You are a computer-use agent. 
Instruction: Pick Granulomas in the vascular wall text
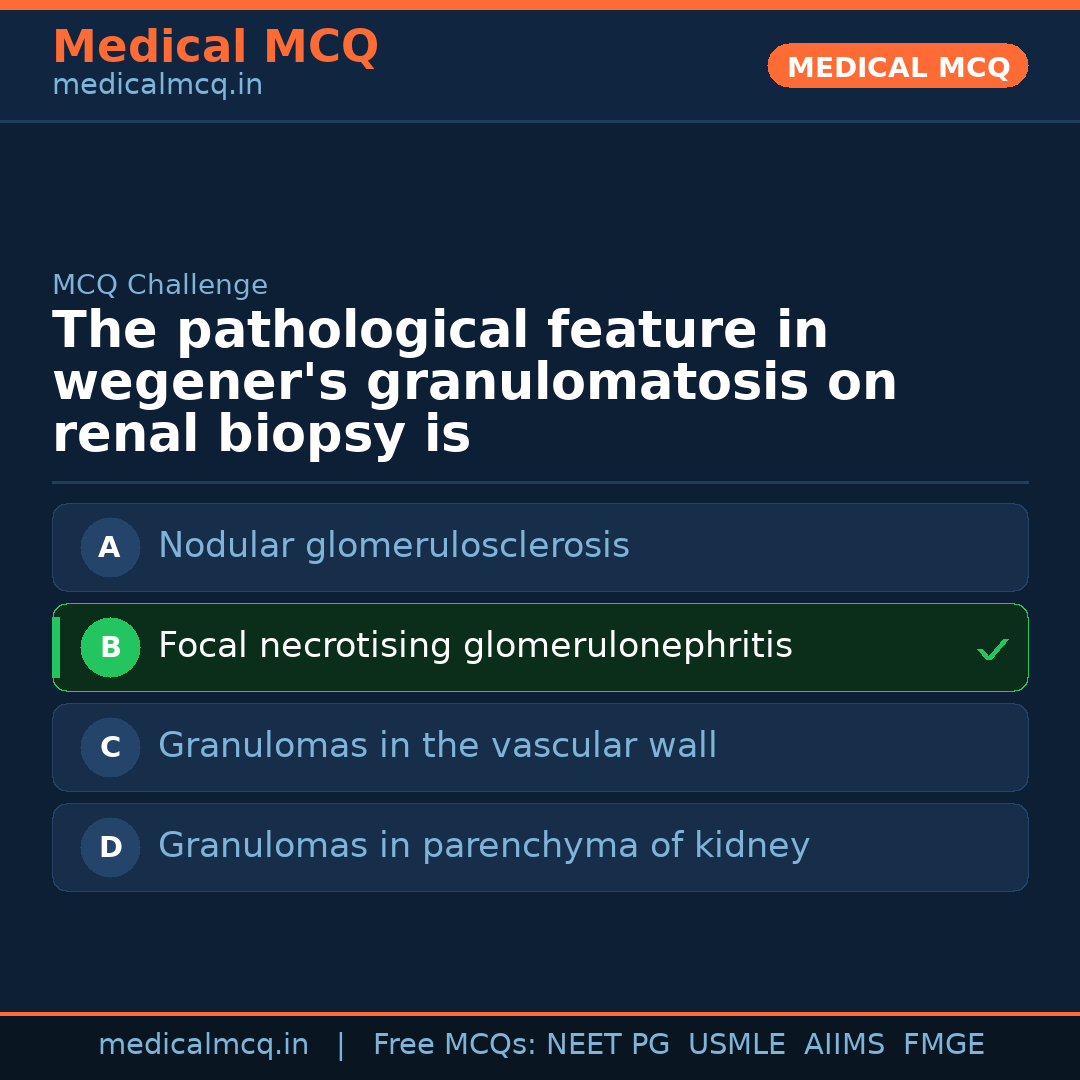click(437, 746)
